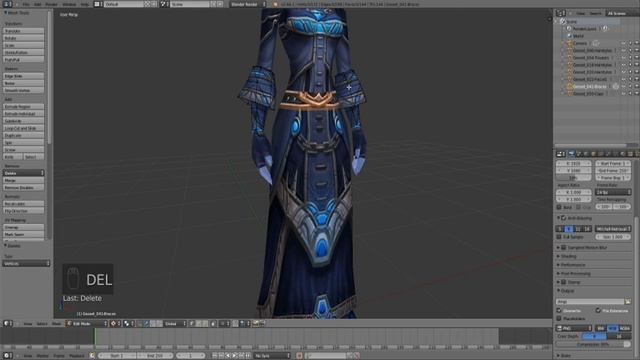The width and height of the screenshot is (640, 360).
Task: Toggle the Sampled Motion Blur checkbox
Action: coord(564,247)
